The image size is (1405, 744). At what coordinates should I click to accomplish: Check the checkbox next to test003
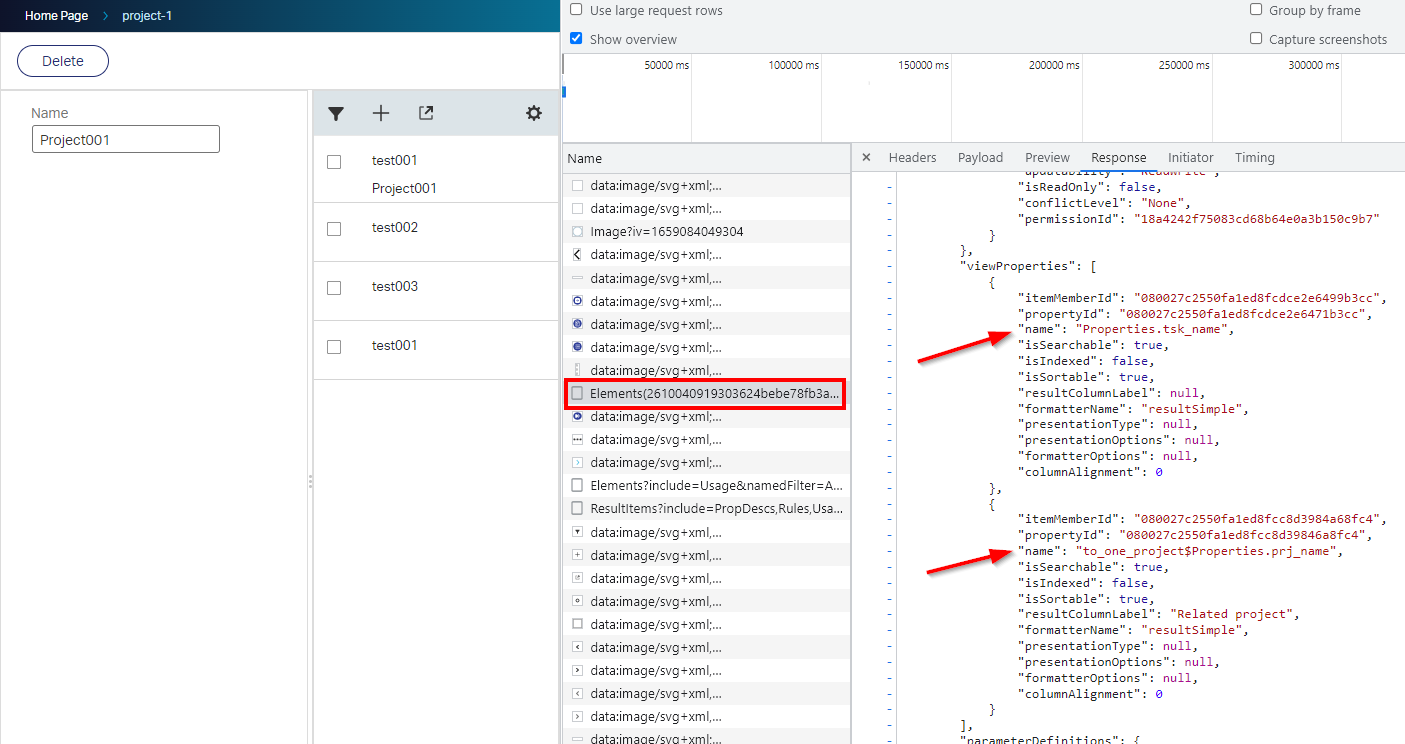334,287
